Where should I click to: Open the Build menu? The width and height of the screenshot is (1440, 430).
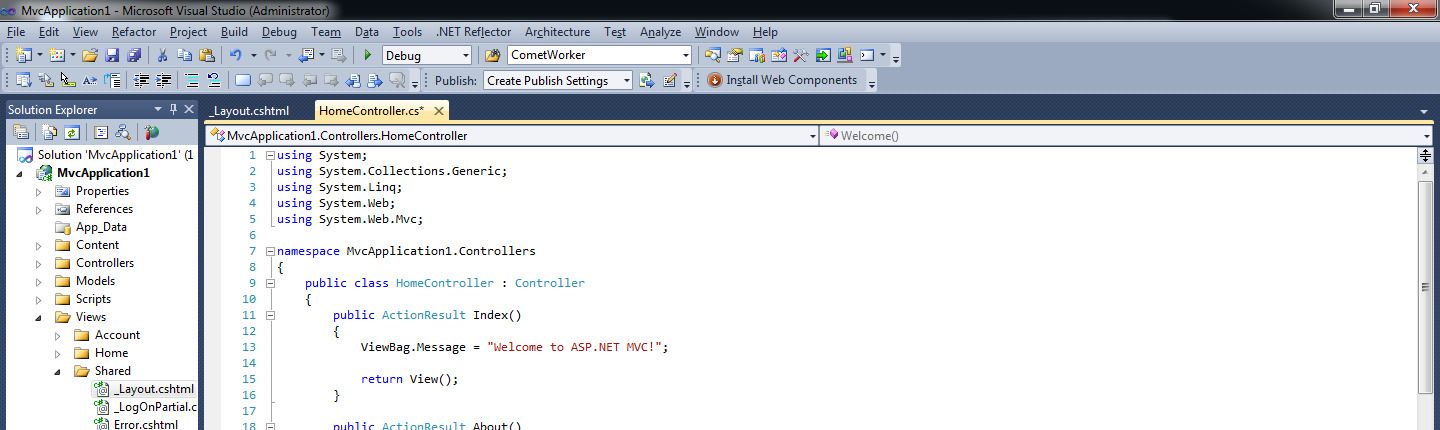tap(234, 32)
